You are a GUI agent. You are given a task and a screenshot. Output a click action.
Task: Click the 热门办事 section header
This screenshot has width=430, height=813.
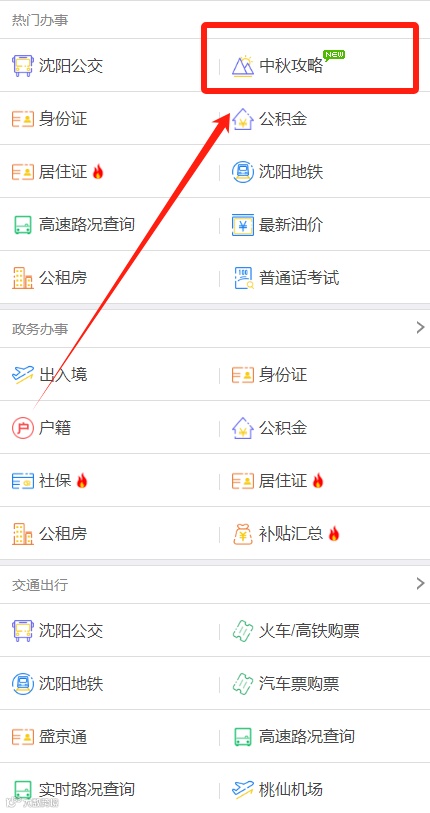40,20
